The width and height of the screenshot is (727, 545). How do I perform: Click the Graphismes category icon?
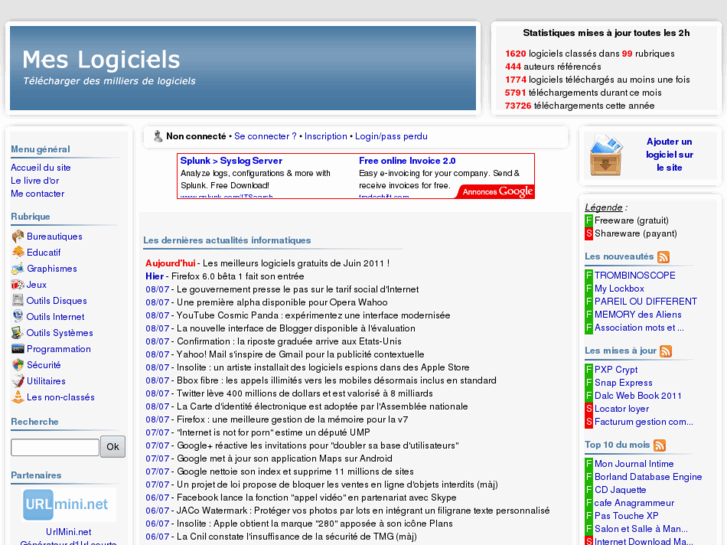click(18, 269)
